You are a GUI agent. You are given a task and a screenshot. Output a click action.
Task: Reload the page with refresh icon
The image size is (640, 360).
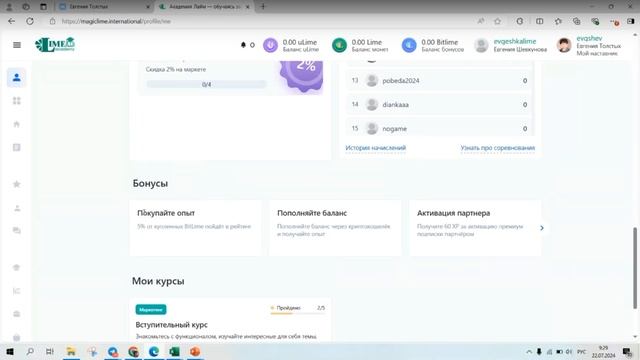[30, 21]
